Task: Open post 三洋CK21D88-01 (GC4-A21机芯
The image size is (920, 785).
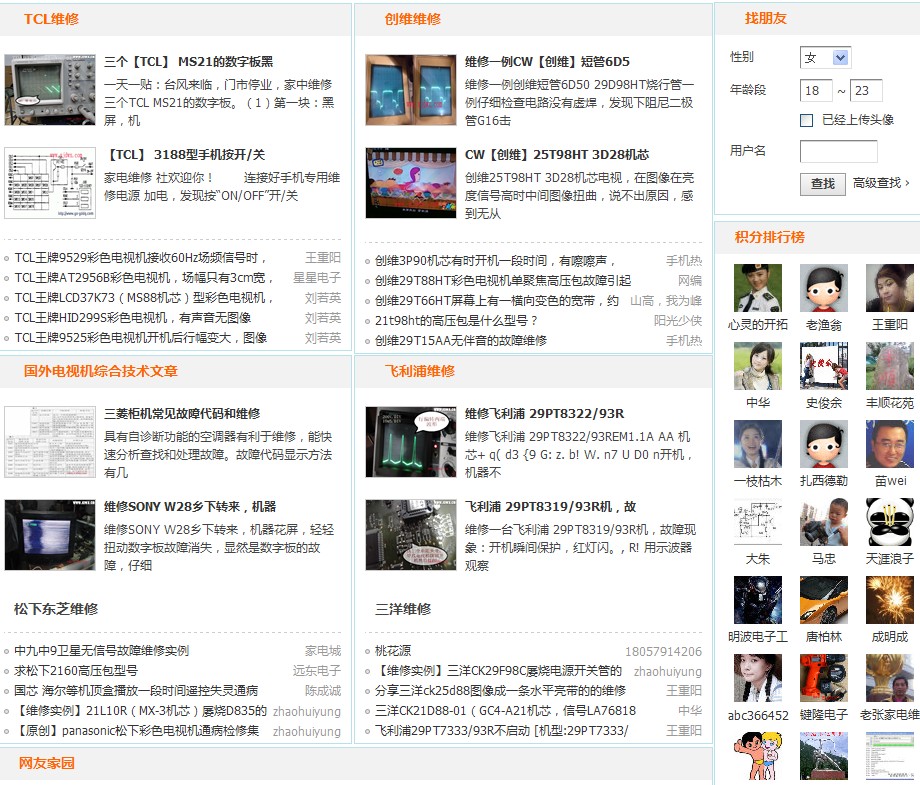Action: pos(505,710)
